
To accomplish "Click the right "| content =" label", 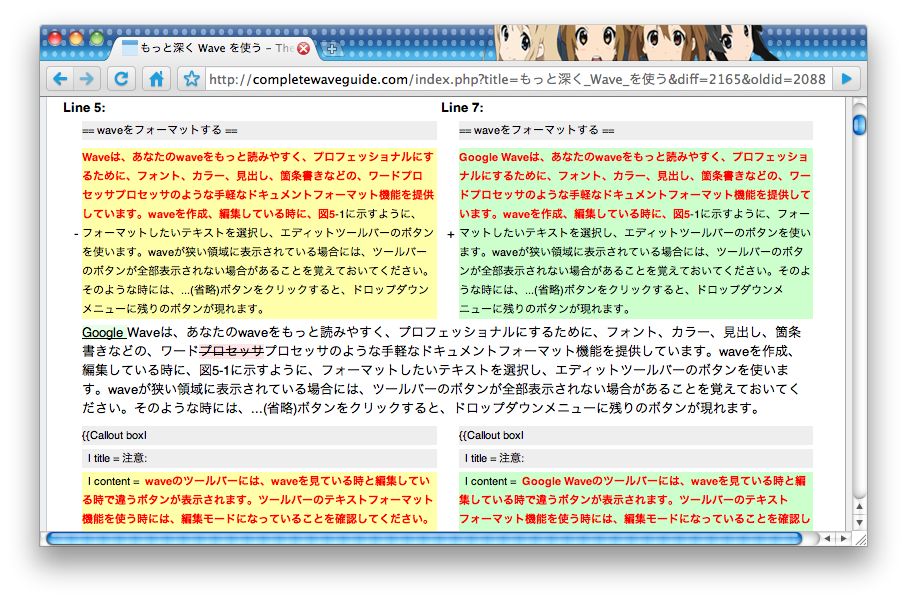I will 491,481.
